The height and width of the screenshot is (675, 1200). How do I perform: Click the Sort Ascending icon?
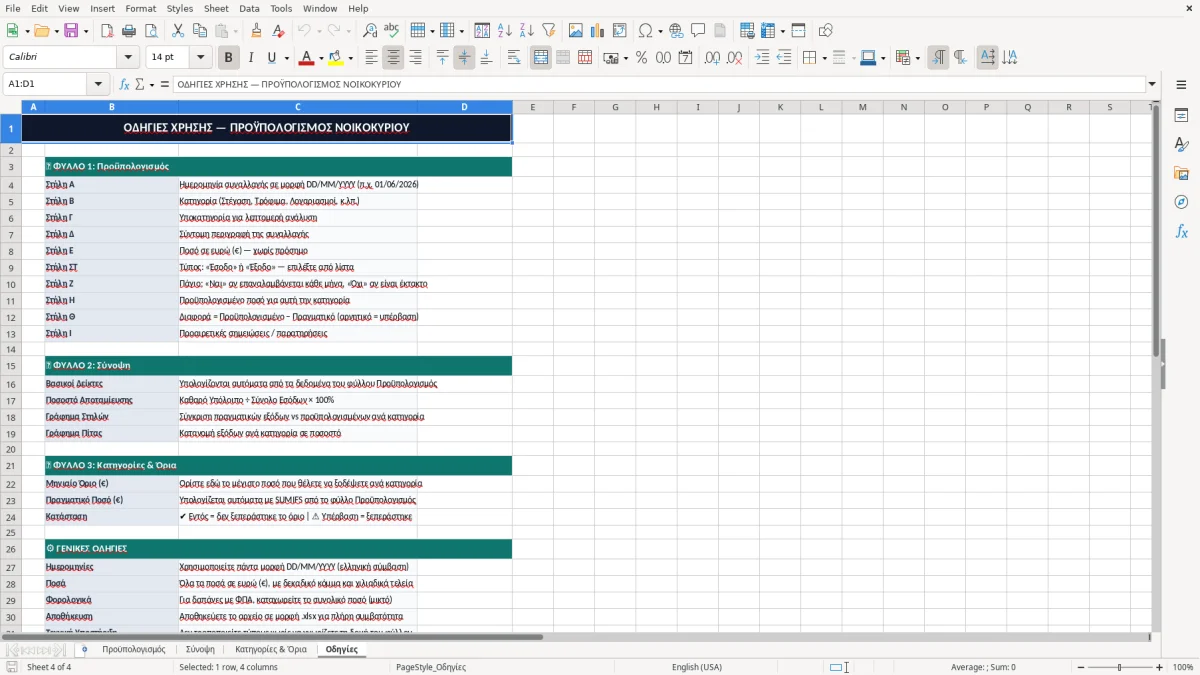click(x=505, y=31)
